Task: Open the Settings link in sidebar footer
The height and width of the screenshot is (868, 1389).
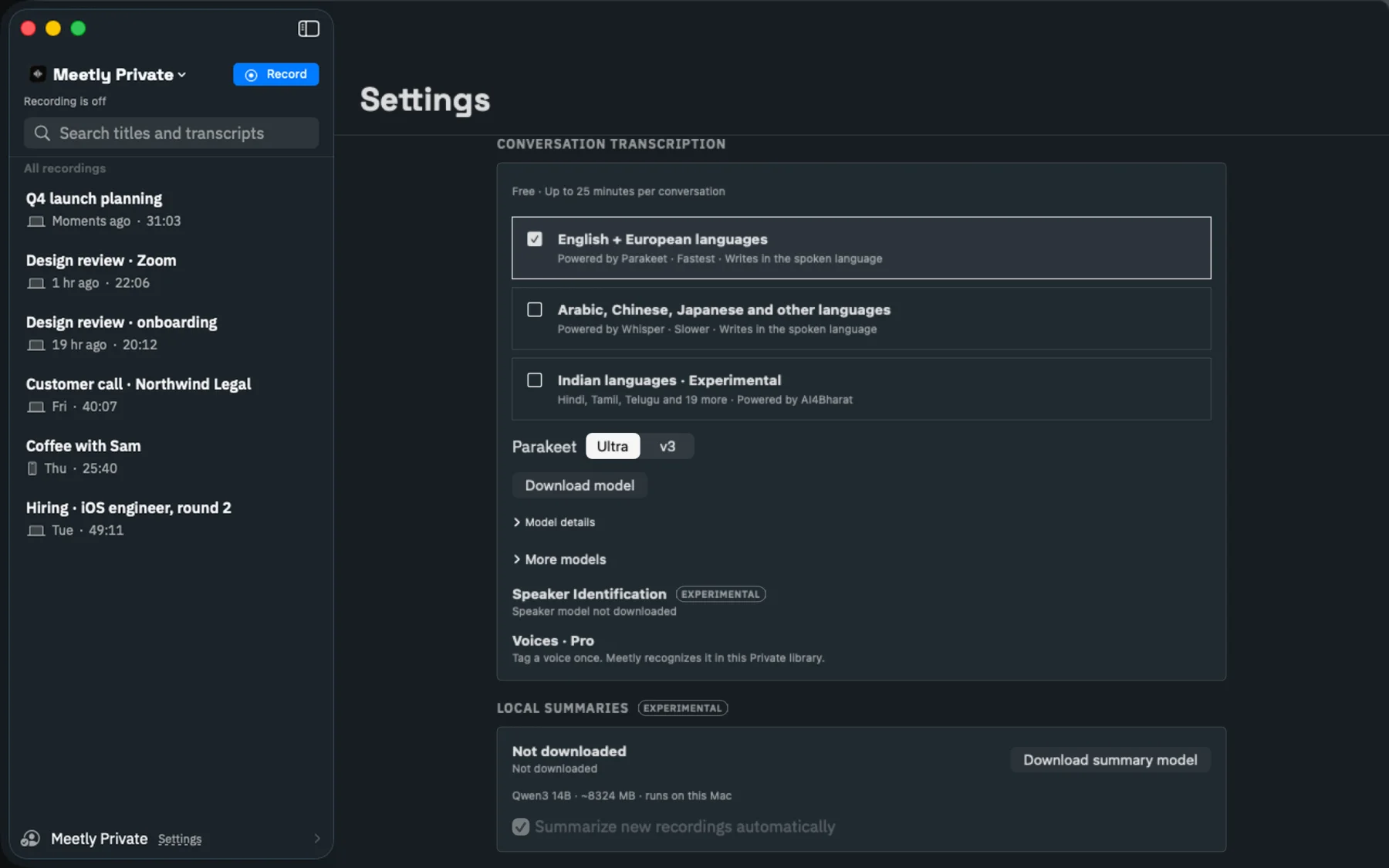Action: 180,839
